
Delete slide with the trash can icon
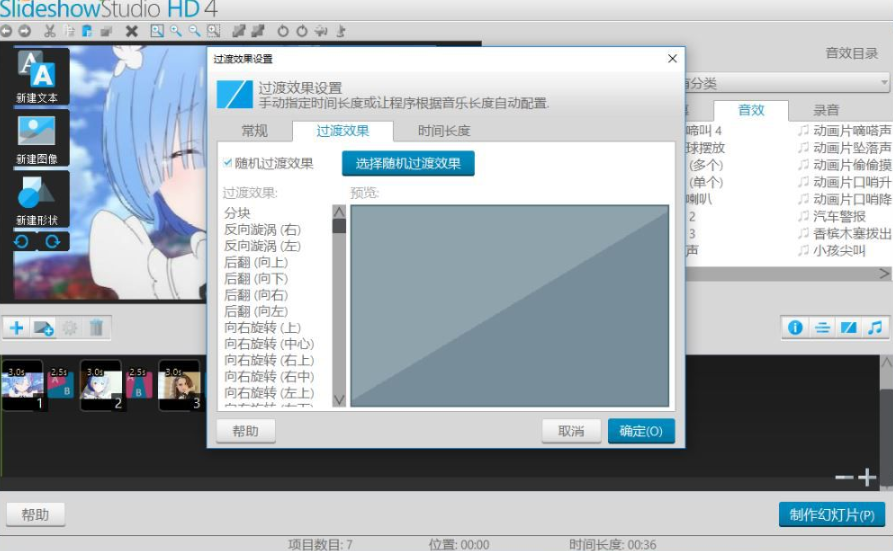(96, 328)
